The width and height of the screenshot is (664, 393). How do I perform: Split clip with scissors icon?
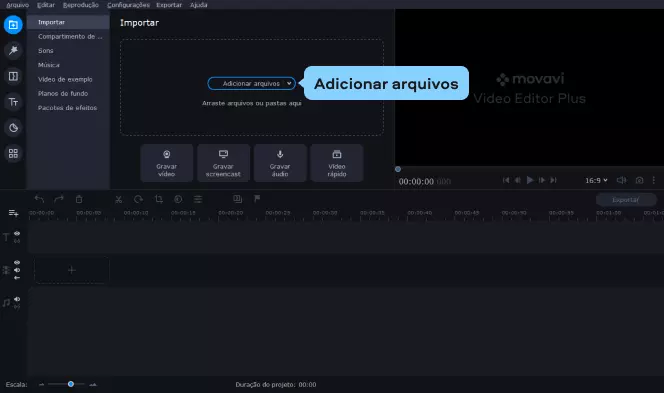pyautogui.click(x=119, y=199)
